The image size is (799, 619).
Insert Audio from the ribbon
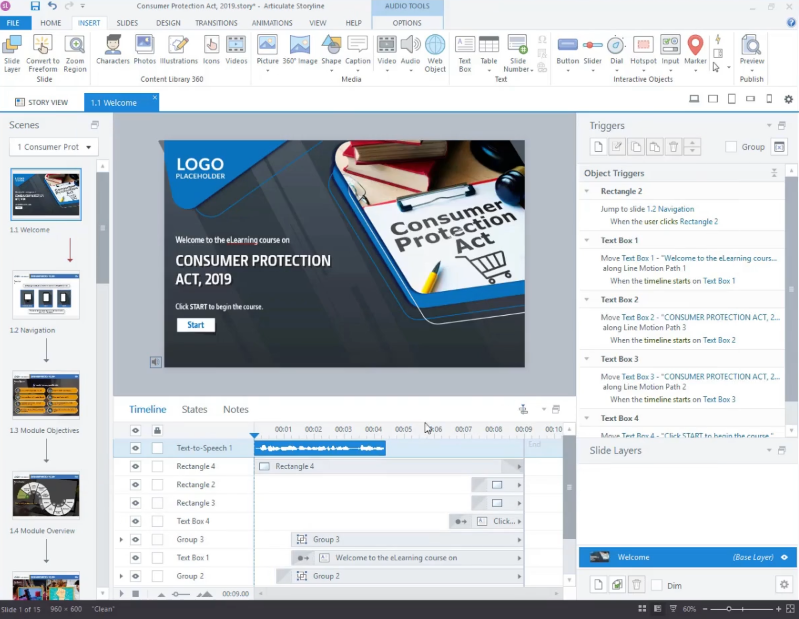click(x=410, y=53)
